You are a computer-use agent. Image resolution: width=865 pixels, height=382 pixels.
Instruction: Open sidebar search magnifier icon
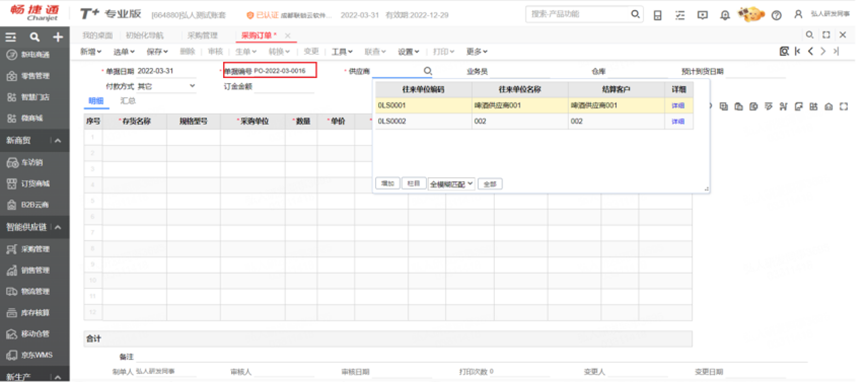35,37
